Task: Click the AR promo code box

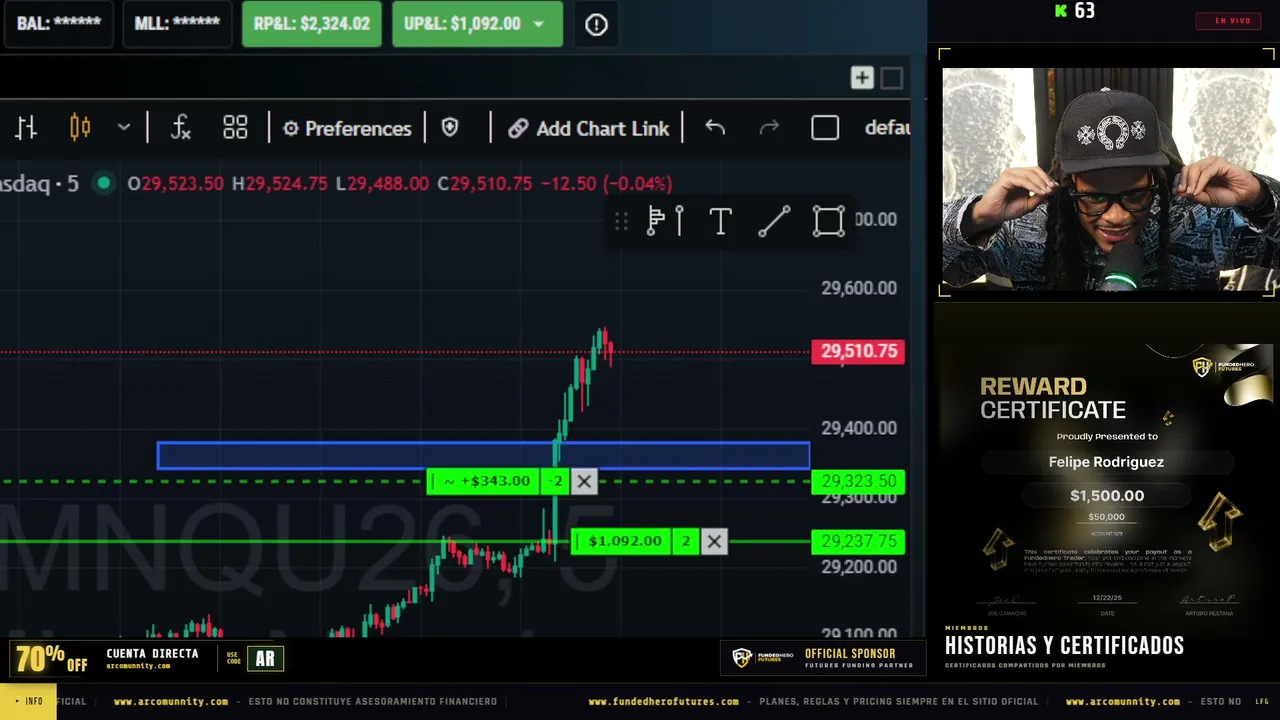Action: point(265,659)
